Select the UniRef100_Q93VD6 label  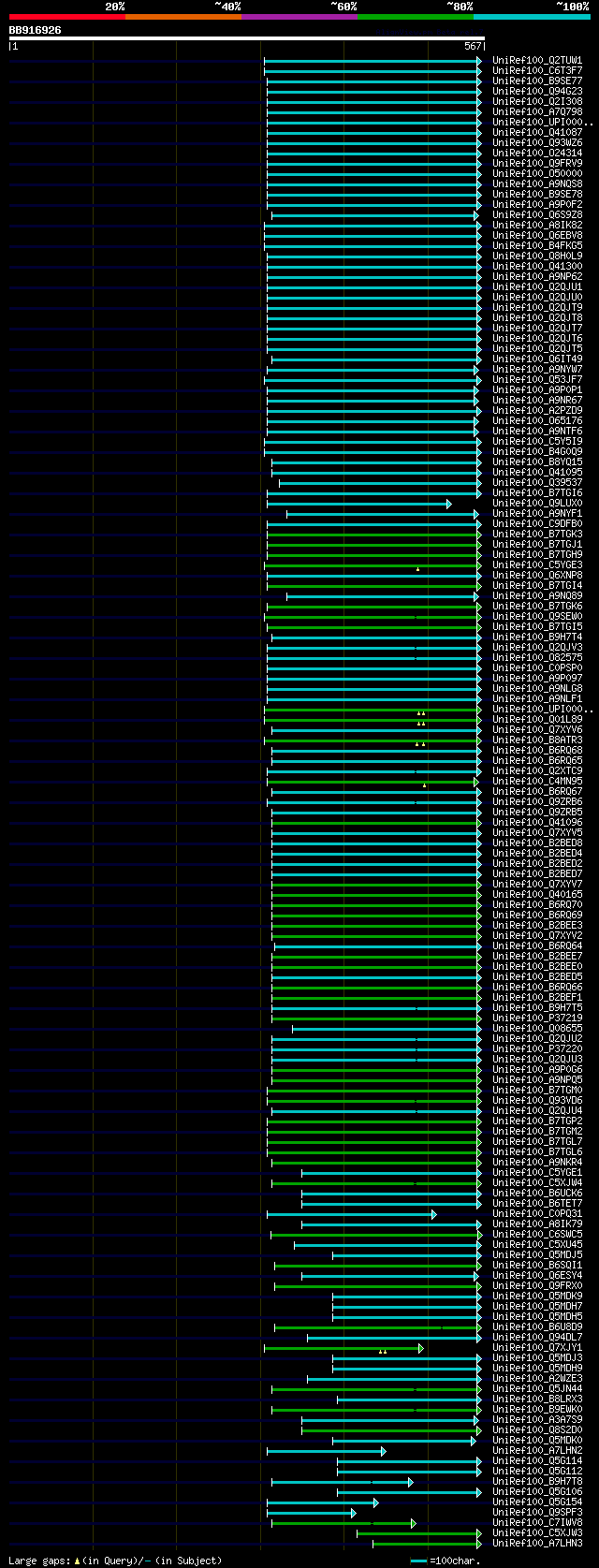[537, 1100]
